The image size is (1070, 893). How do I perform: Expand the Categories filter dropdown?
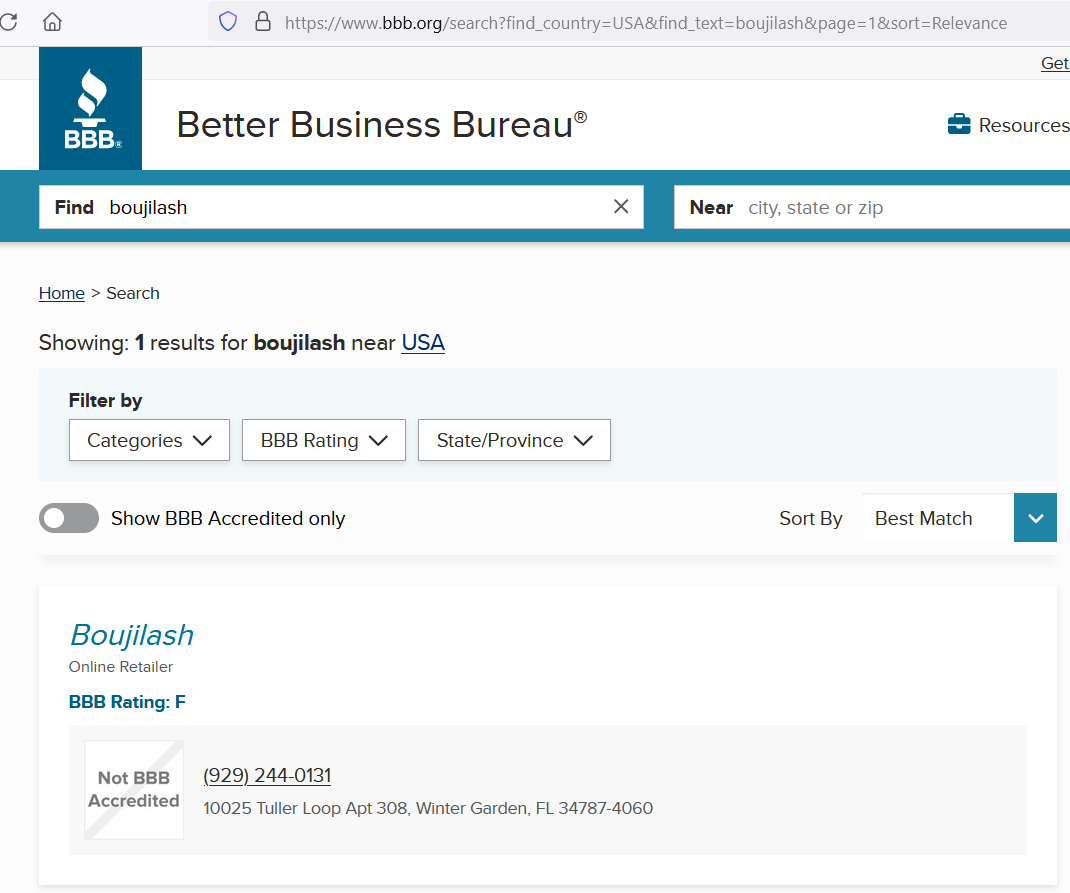[149, 440]
